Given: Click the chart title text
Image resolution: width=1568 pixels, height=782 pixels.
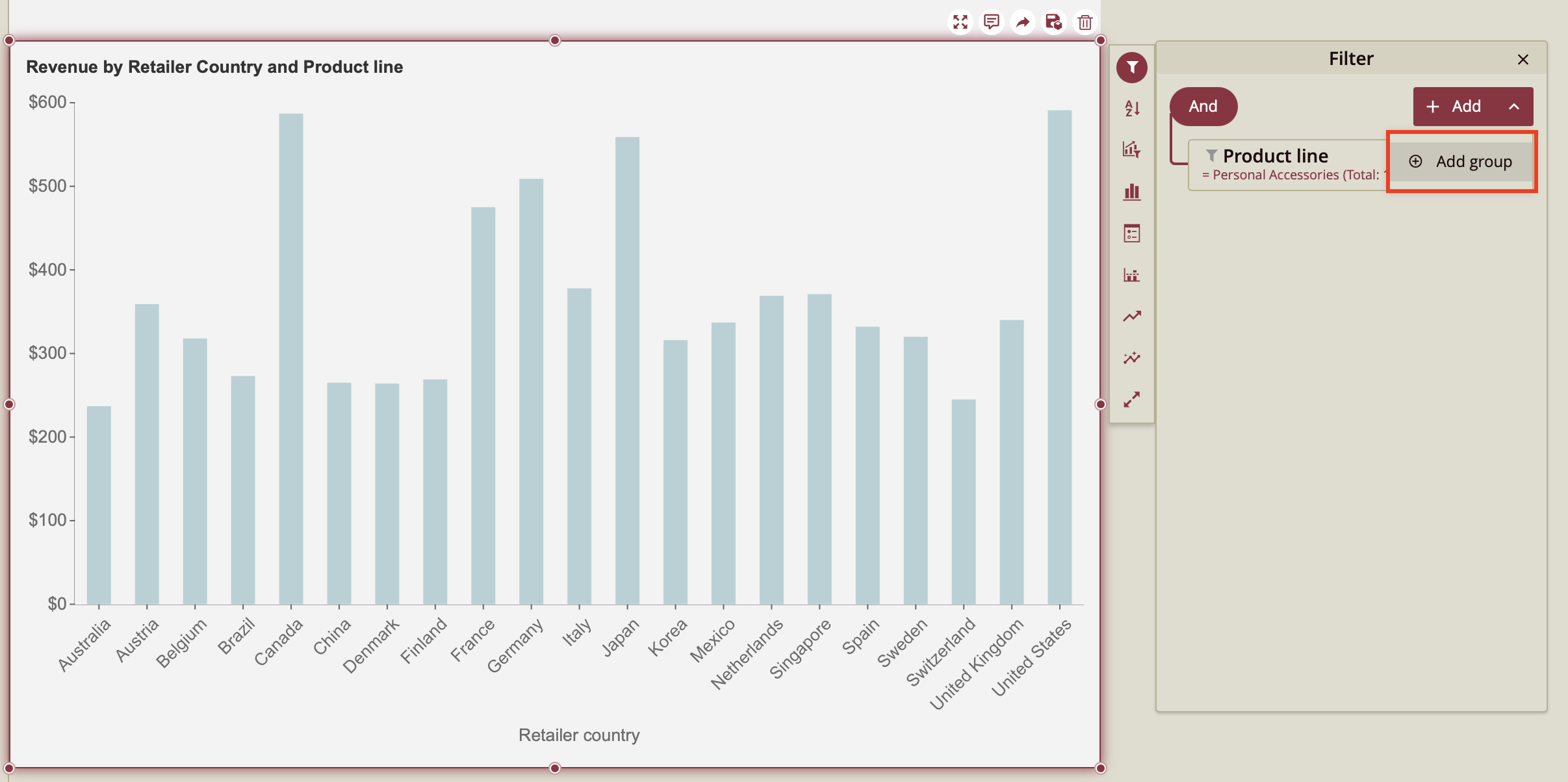Looking at the screenshot, I should pos(214,67).
